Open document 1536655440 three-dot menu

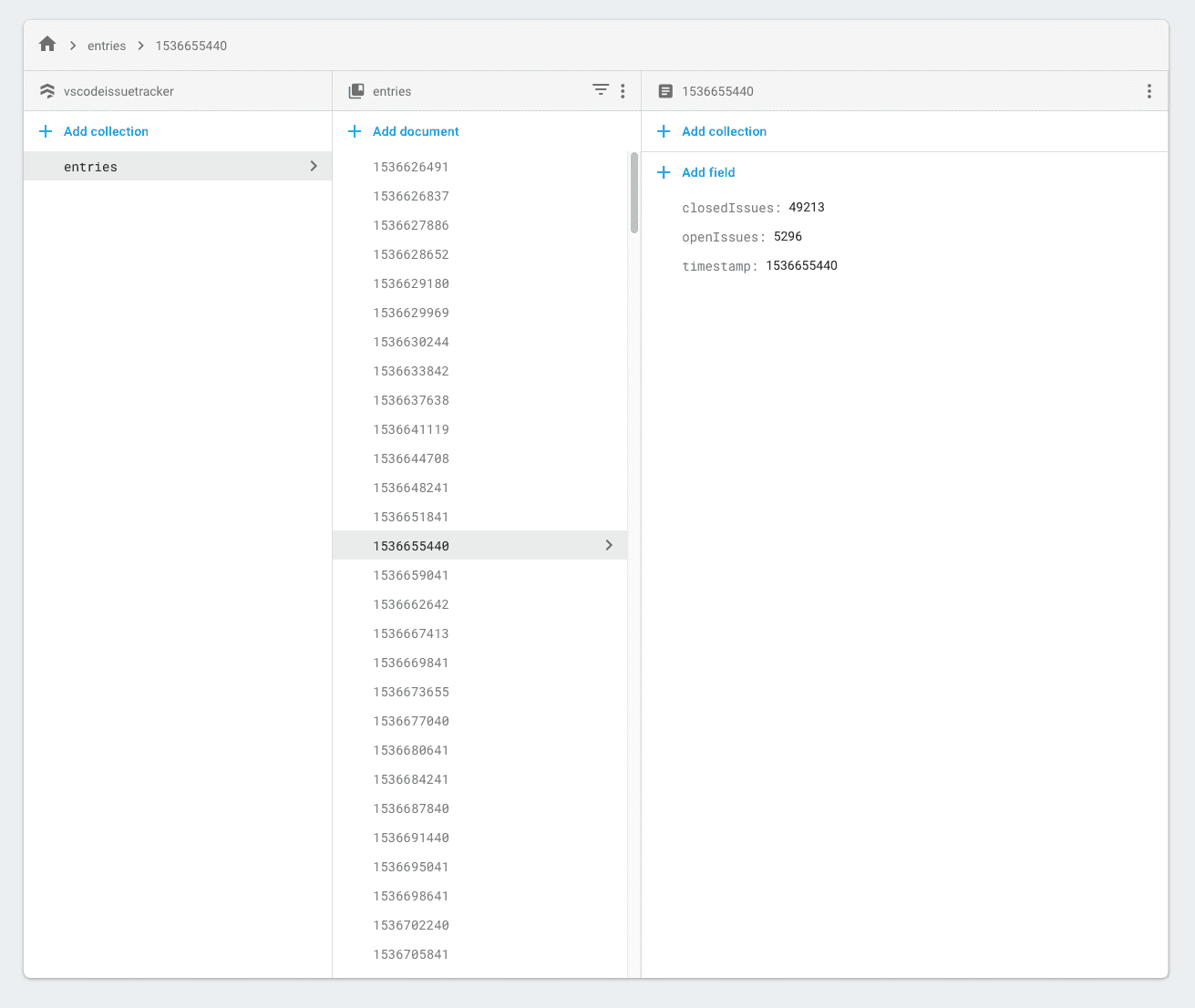point(1149,91)
